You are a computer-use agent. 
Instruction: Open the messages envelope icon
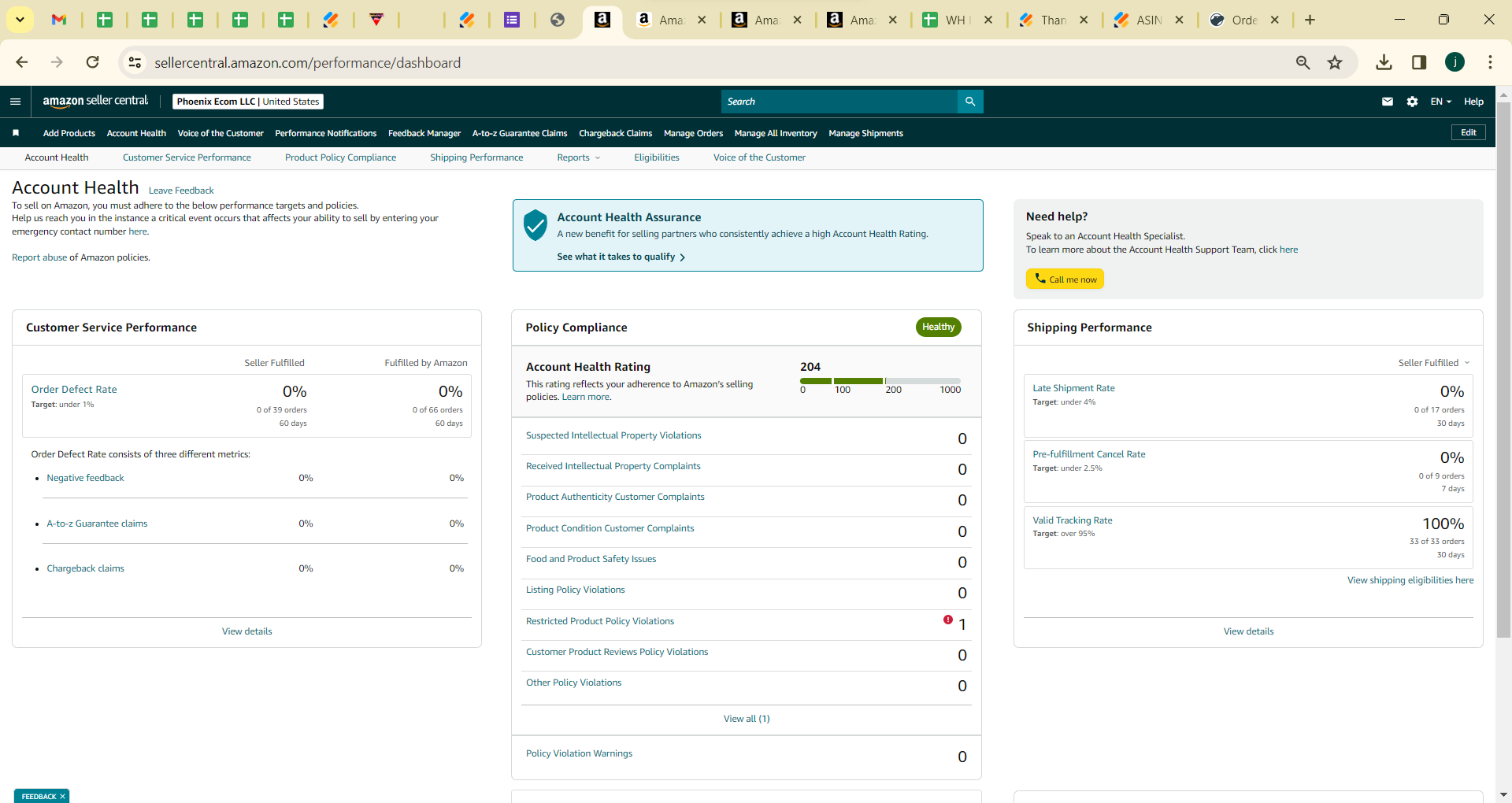tap(1388, 102)
